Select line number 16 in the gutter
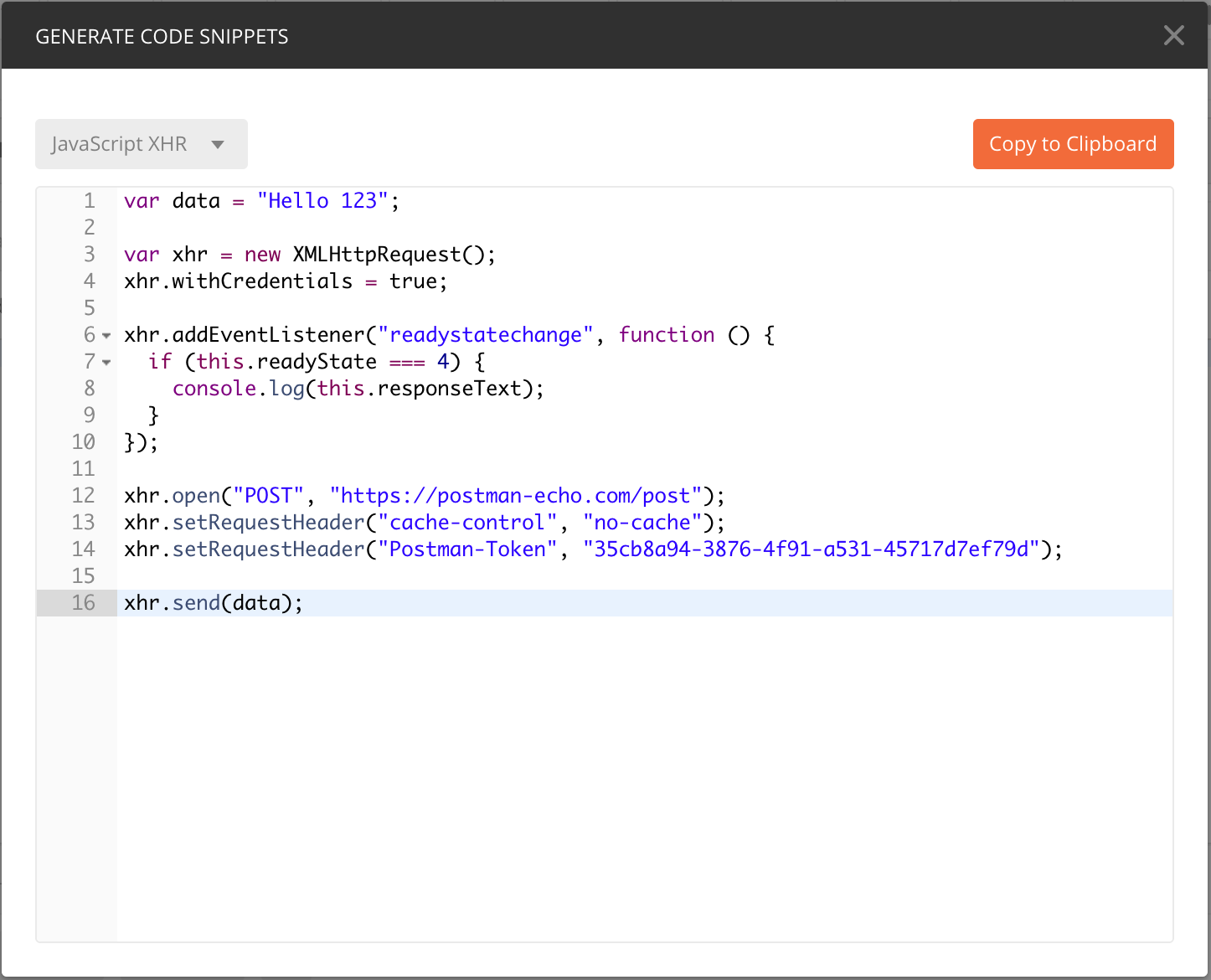 coord(84,602)
